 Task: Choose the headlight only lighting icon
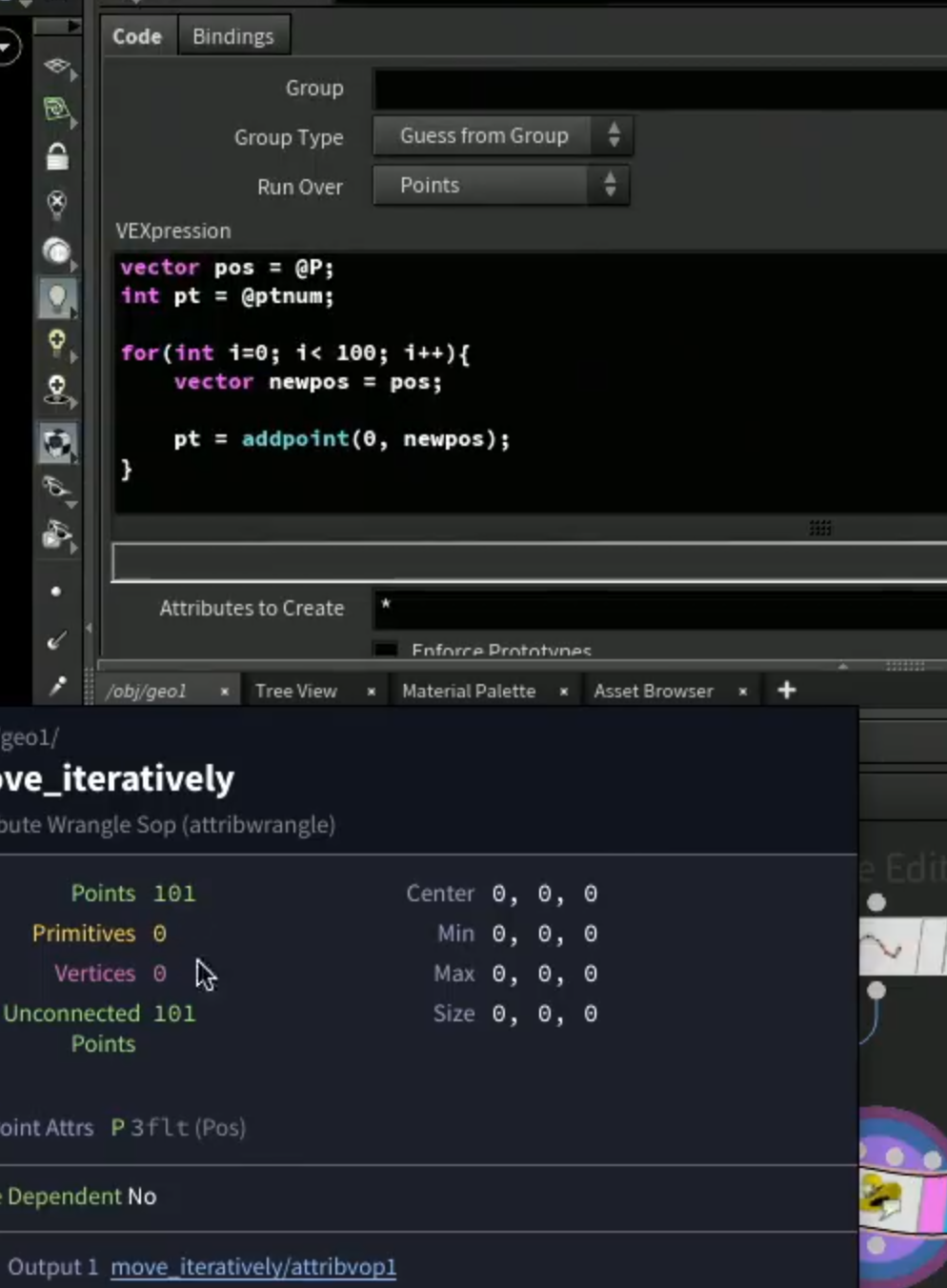[57, 251]
